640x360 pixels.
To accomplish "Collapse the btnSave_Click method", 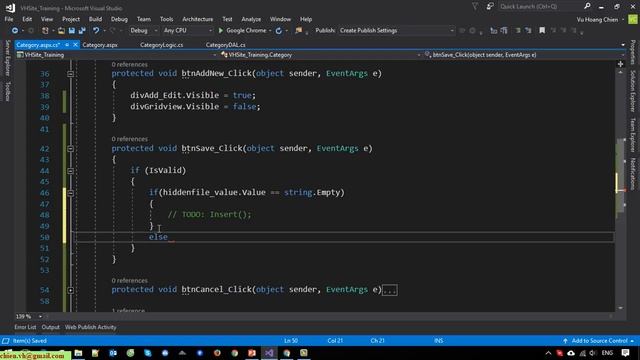I will pos(71,149).
